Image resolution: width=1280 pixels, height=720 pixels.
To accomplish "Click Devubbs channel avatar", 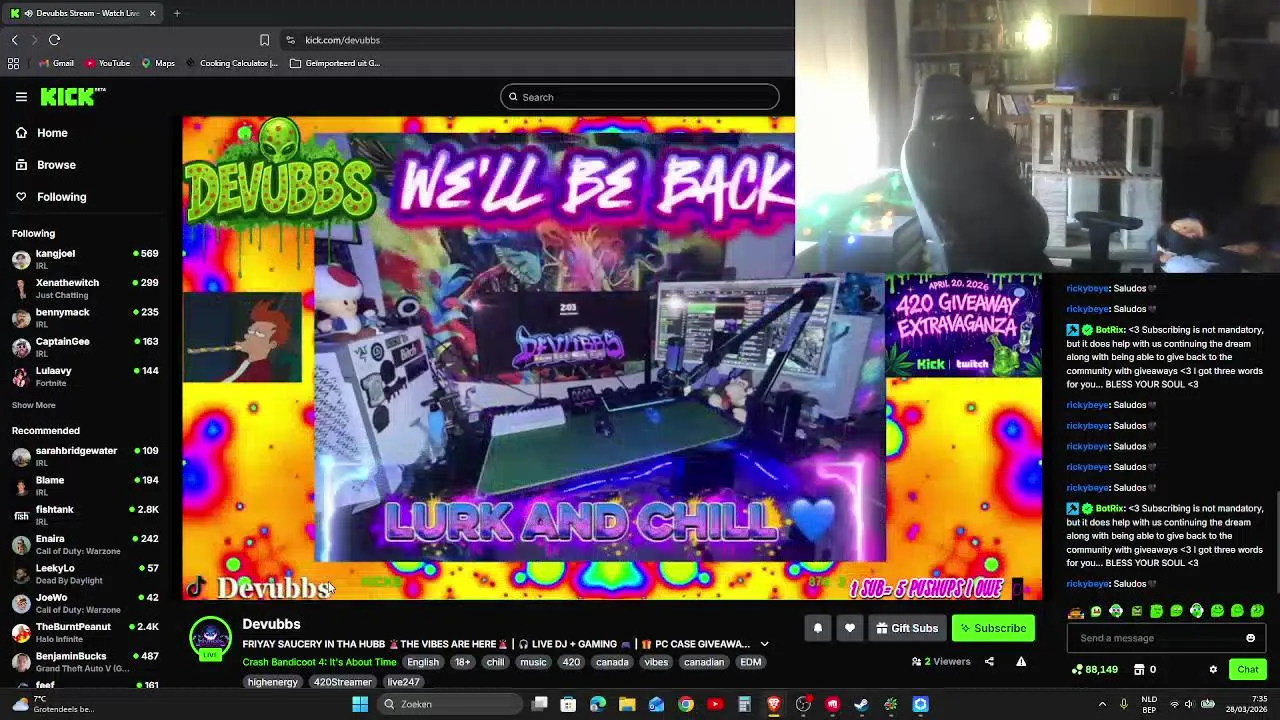I will 210,638.
